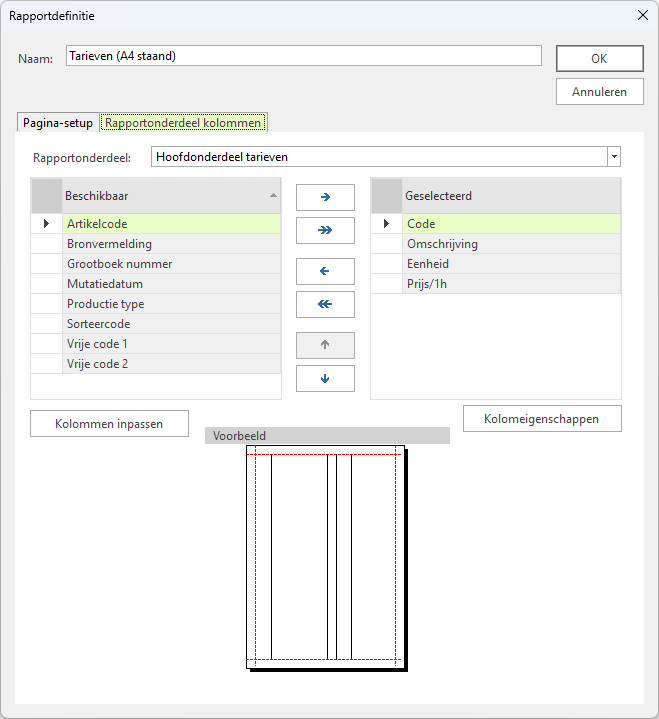
Task: Click the move down arrow button
Action: coord(325,378)
